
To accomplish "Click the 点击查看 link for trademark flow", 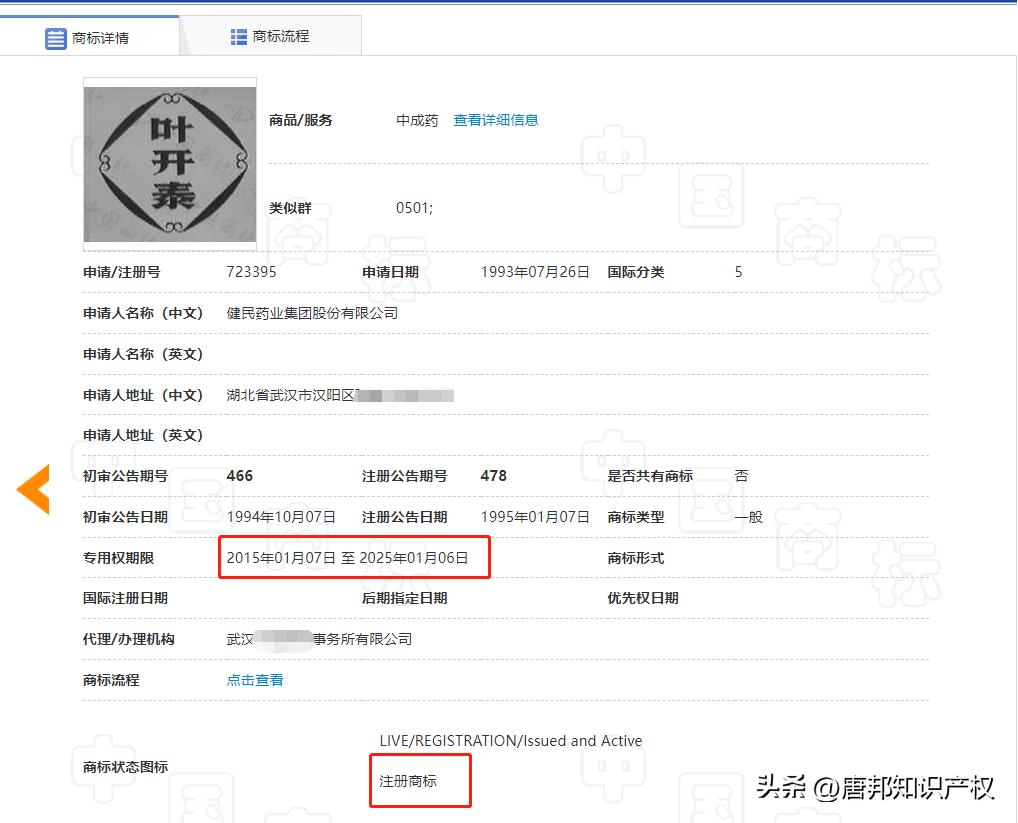I will click(x=253, y=679).
